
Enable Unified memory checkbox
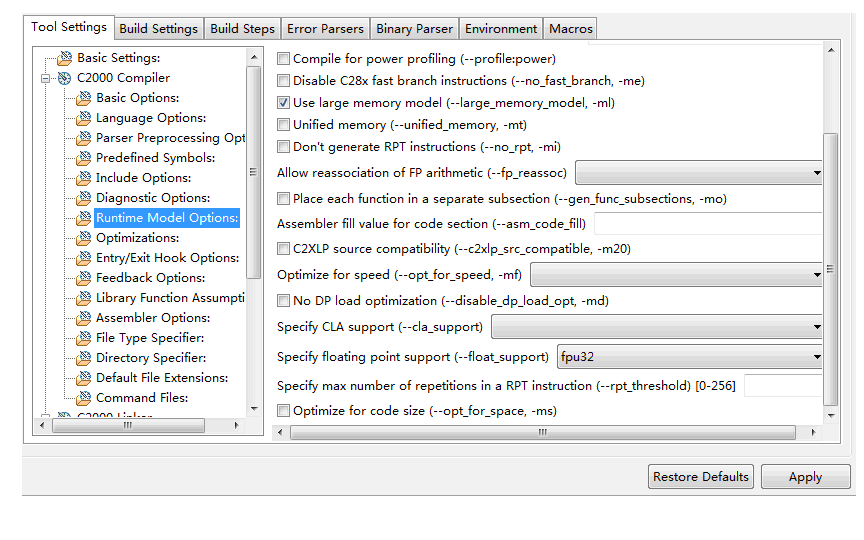(284, 125)
